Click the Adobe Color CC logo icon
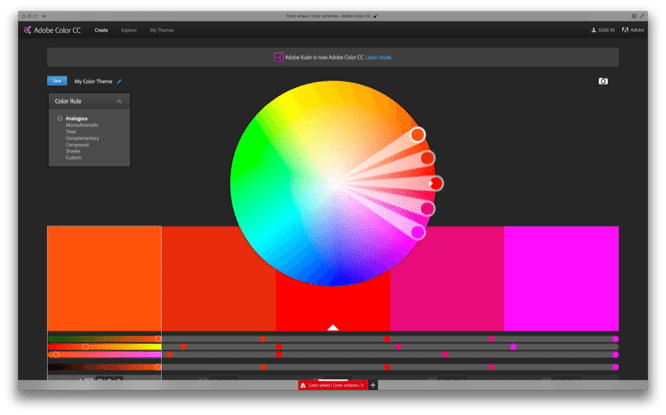 coord(28,31)
